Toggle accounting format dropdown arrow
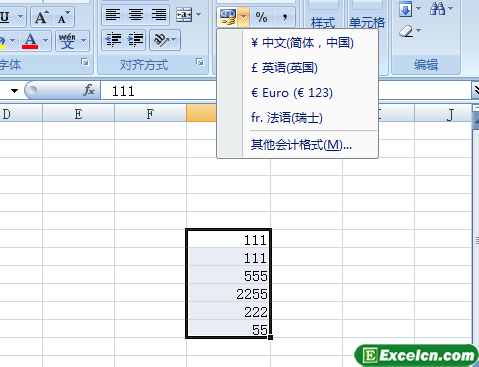 tap(244, 17)
